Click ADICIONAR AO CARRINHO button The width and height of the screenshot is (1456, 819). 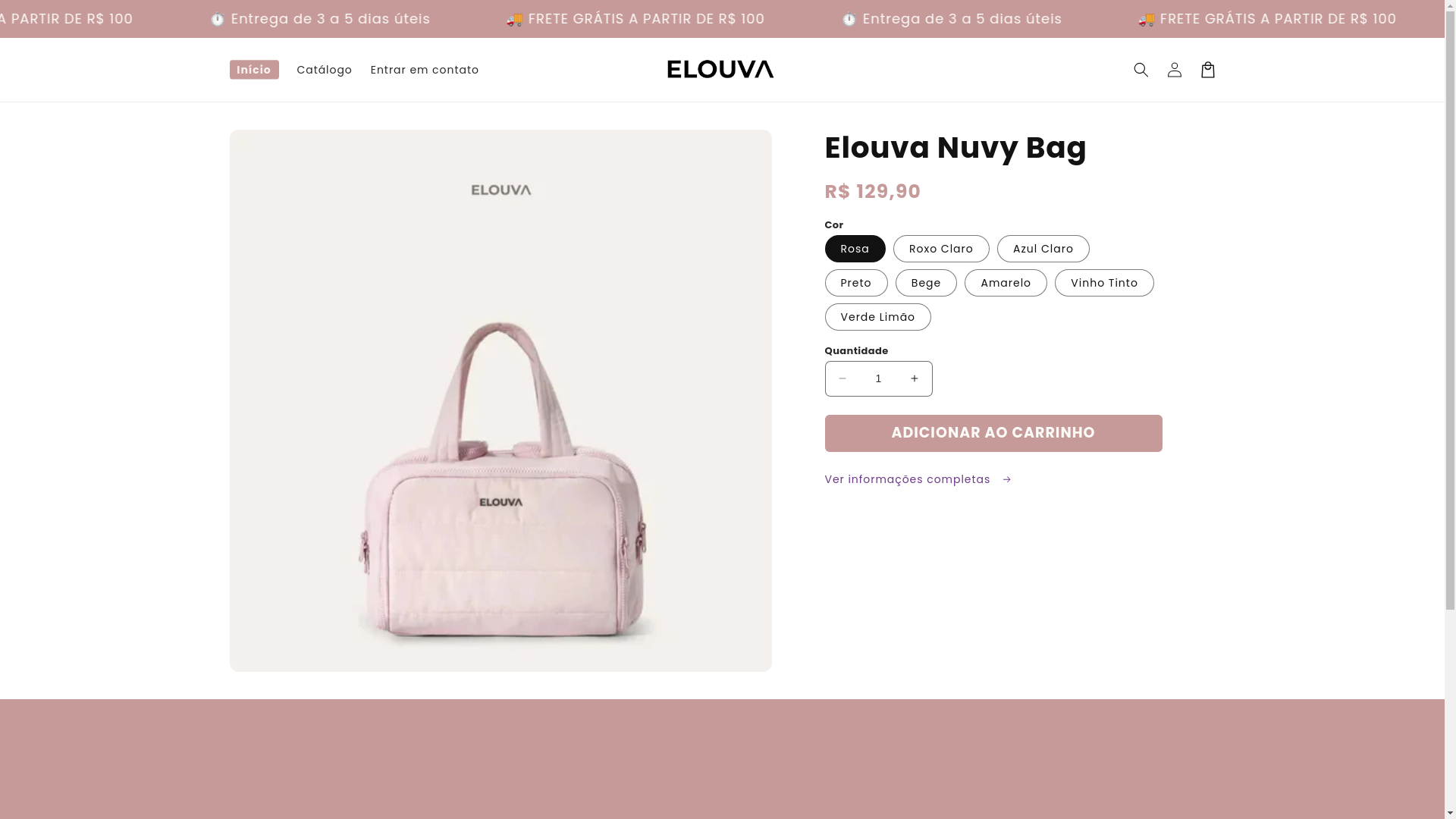[x=993, y=433]
